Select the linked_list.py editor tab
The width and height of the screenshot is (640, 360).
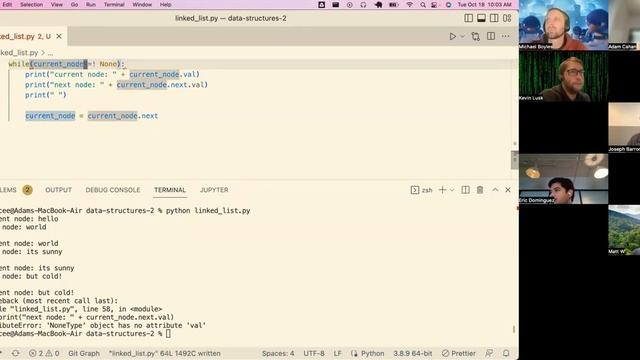pyautogui.click(x=25, y=36)
